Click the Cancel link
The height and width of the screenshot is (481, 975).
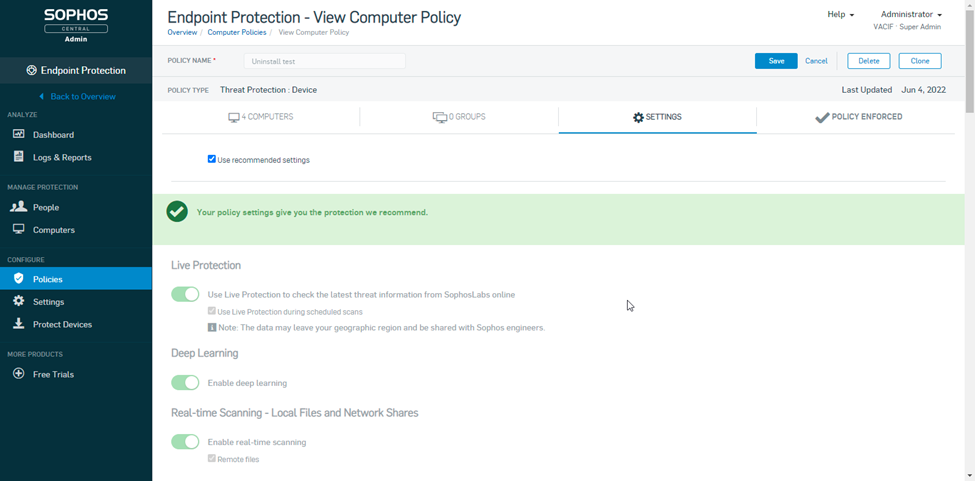pyautogui.click(x=816, y=61)
